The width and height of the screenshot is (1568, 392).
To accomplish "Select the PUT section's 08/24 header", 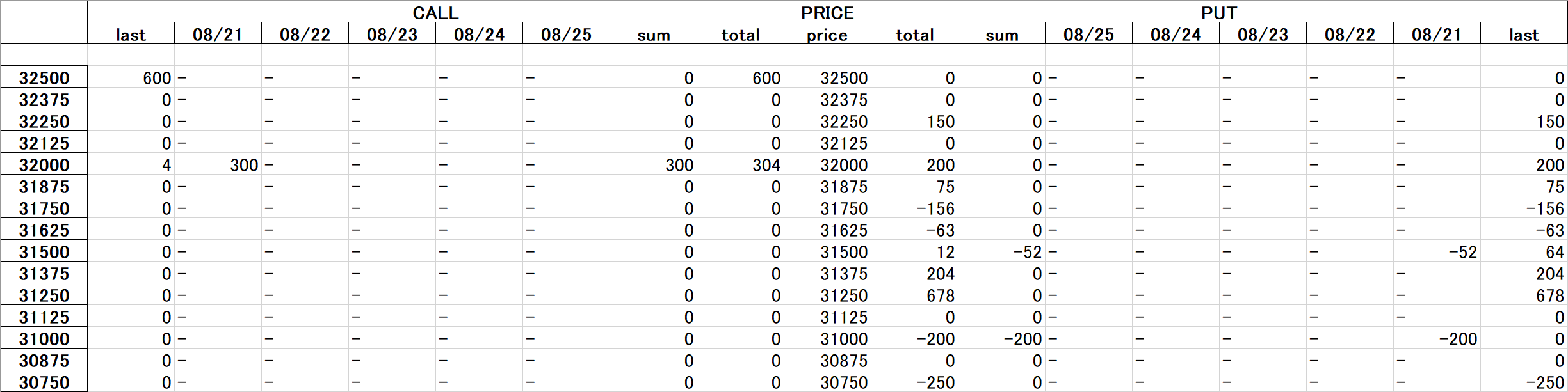I will coord(1176,34).
